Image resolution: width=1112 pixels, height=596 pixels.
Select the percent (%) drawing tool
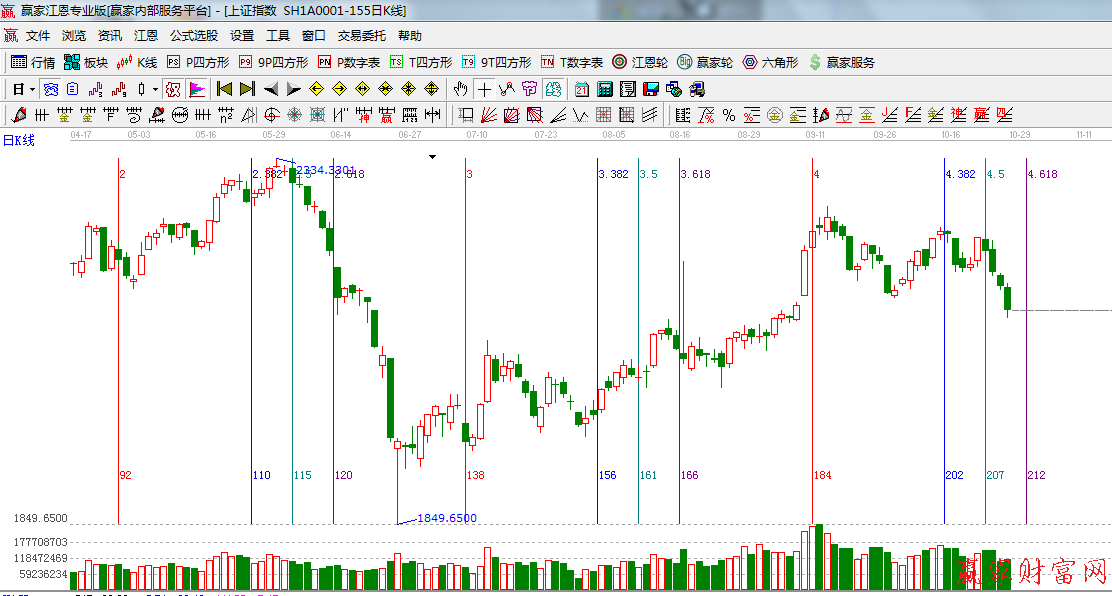pyautogui.click(x=729, y=115)
